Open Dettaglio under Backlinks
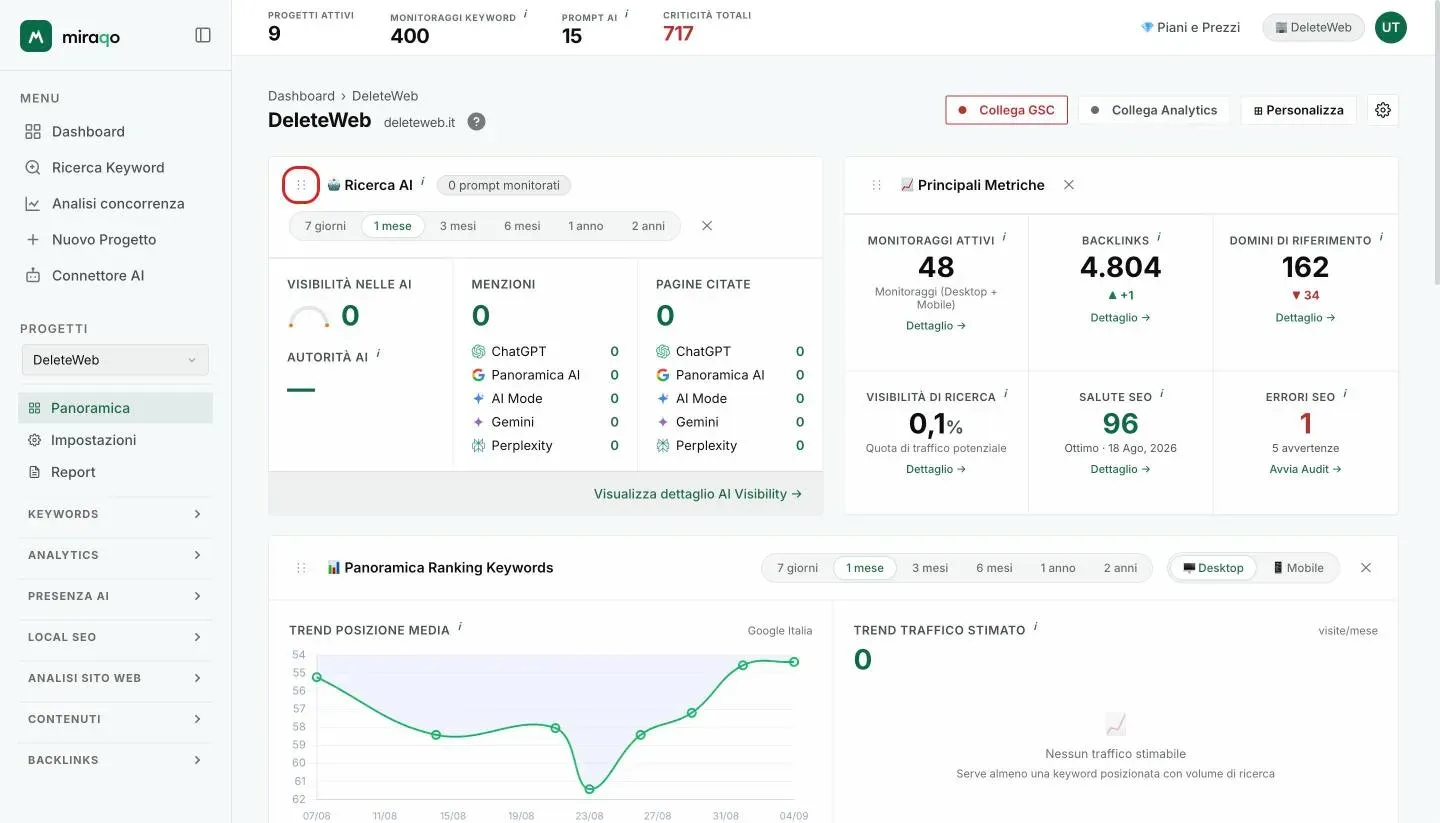1440x823 pixels. (1120, 318)
